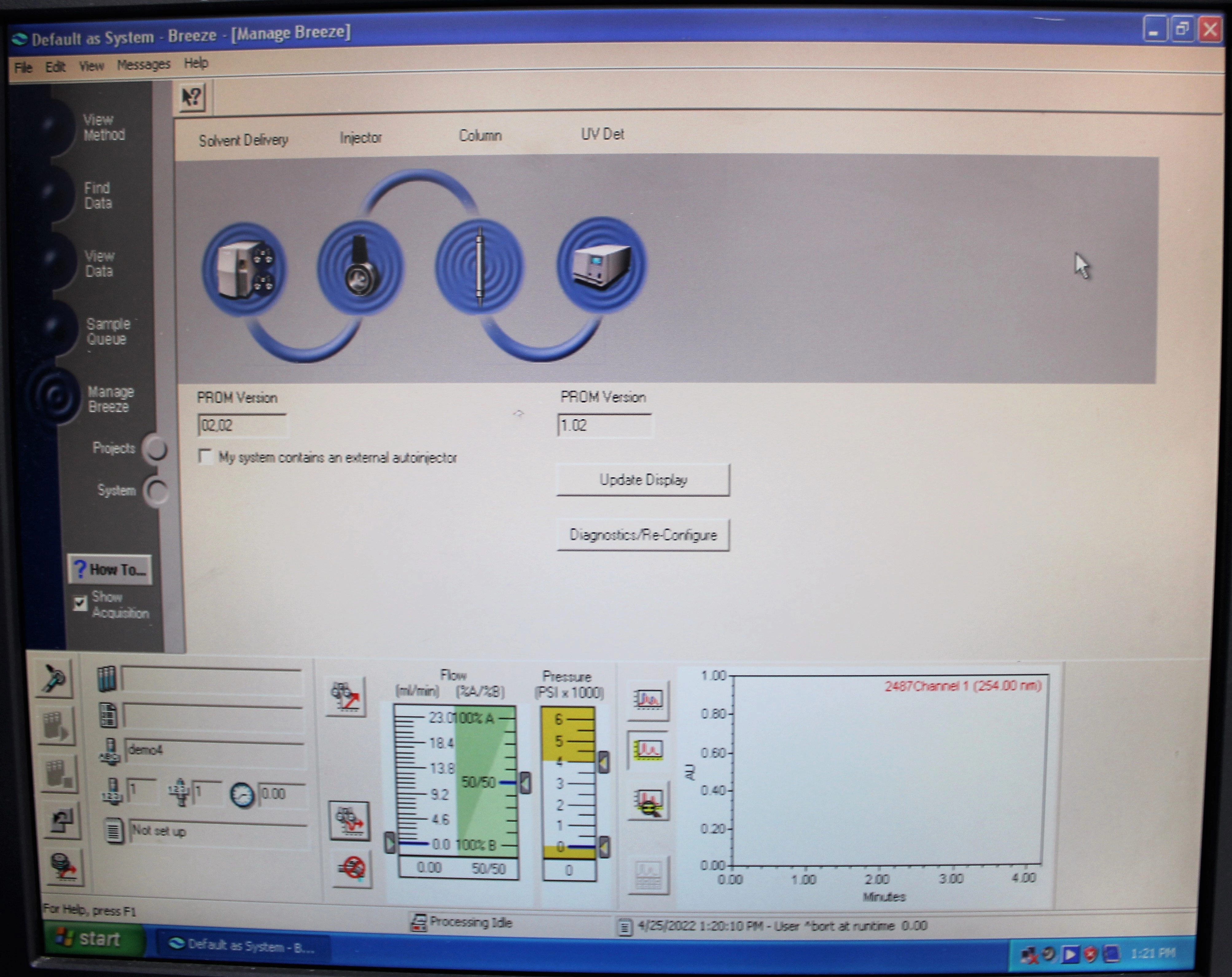The image size is (1232, 977).
Task: Click the How To... help button
Action: pyautogui.click(x=110, y=570)
